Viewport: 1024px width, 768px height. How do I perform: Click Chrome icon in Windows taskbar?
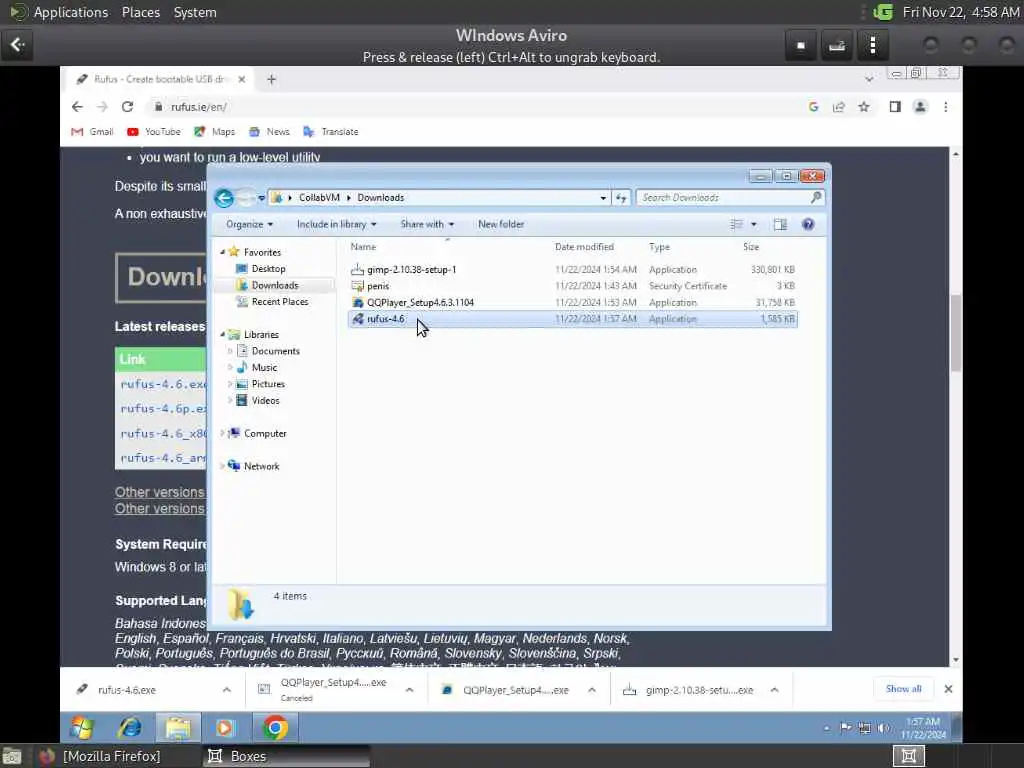pos(275,728)
